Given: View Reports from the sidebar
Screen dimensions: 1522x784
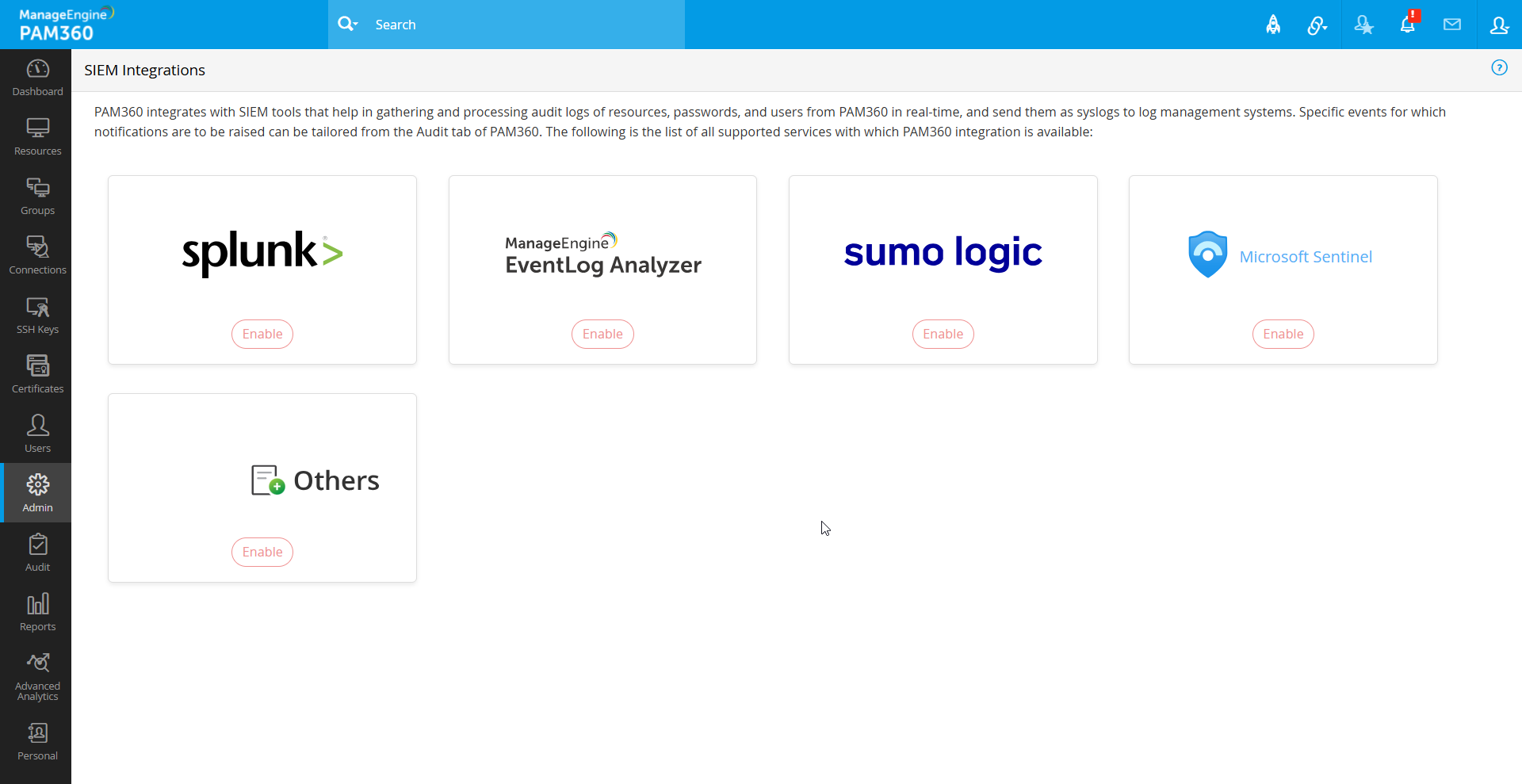Looking at the screenshot, I should [37, 613].
